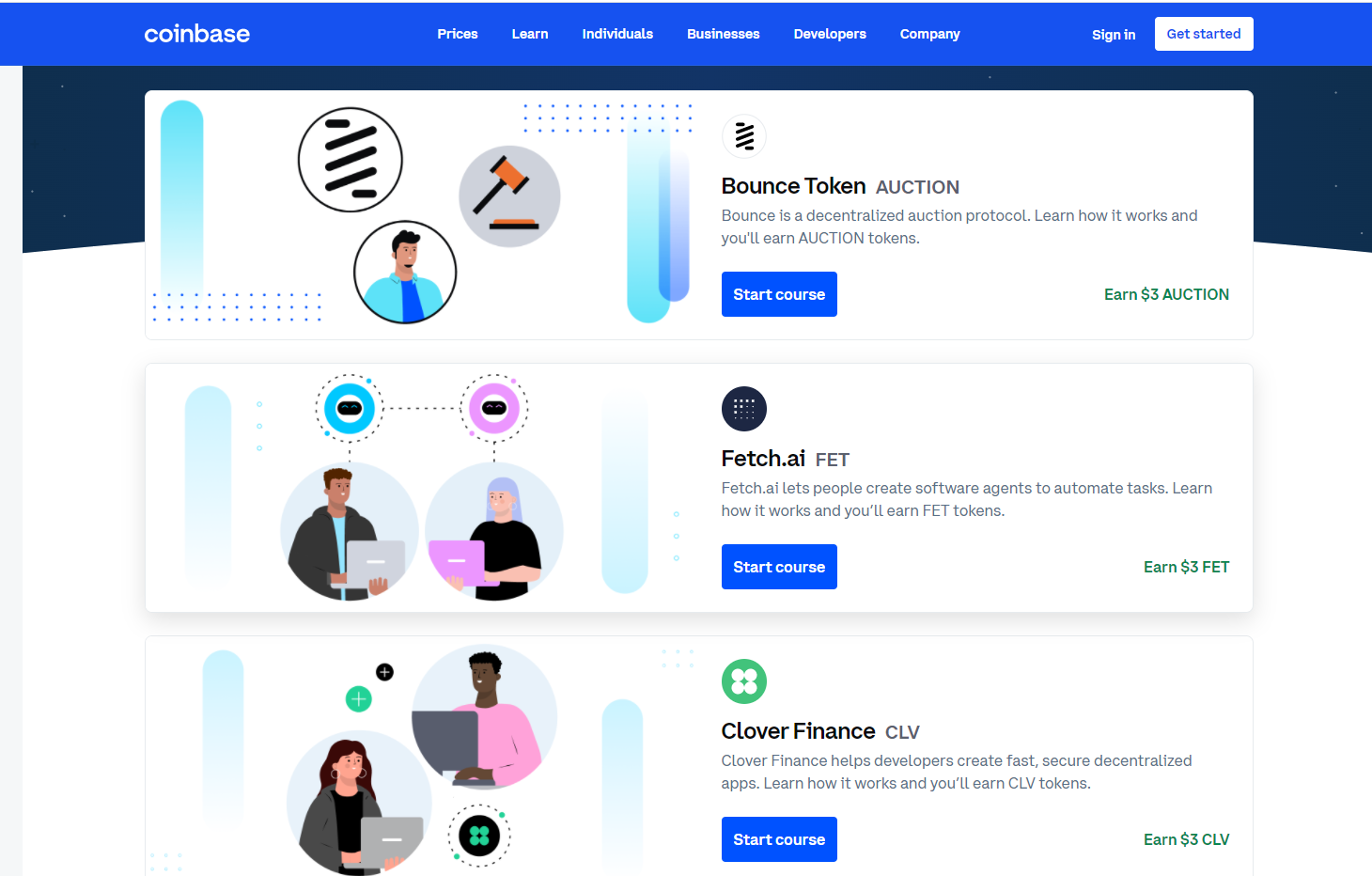Screen dimensions: 1372x876
Task: Click the Bounce Token coin icon
Action: (744, 136)
